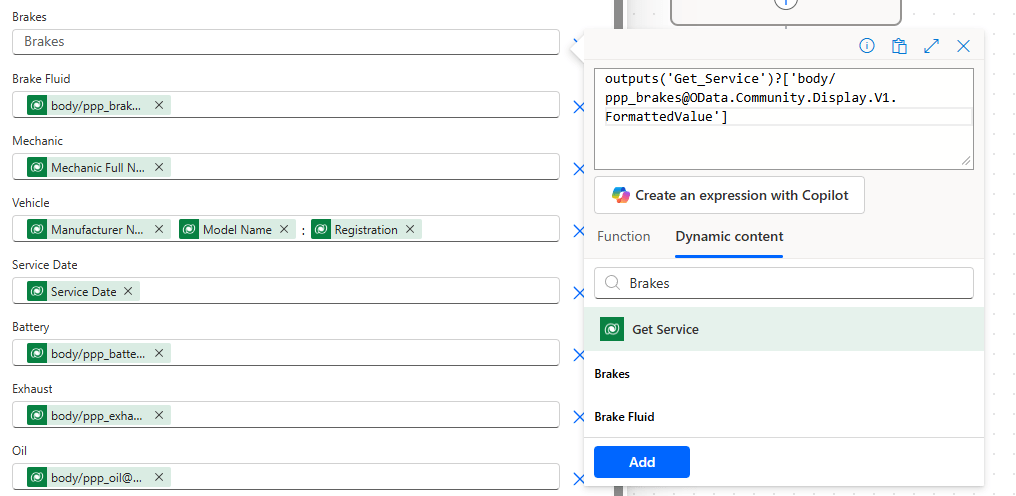Click the clipboard paste icon
Screen dimensions: 1016x496
click(x=899, y=46)
